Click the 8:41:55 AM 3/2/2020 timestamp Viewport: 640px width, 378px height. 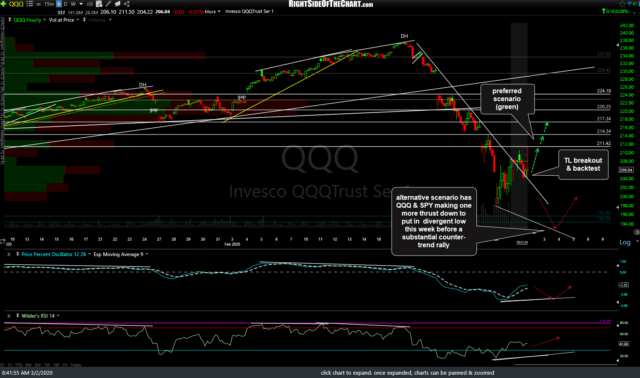pos(27,373)
